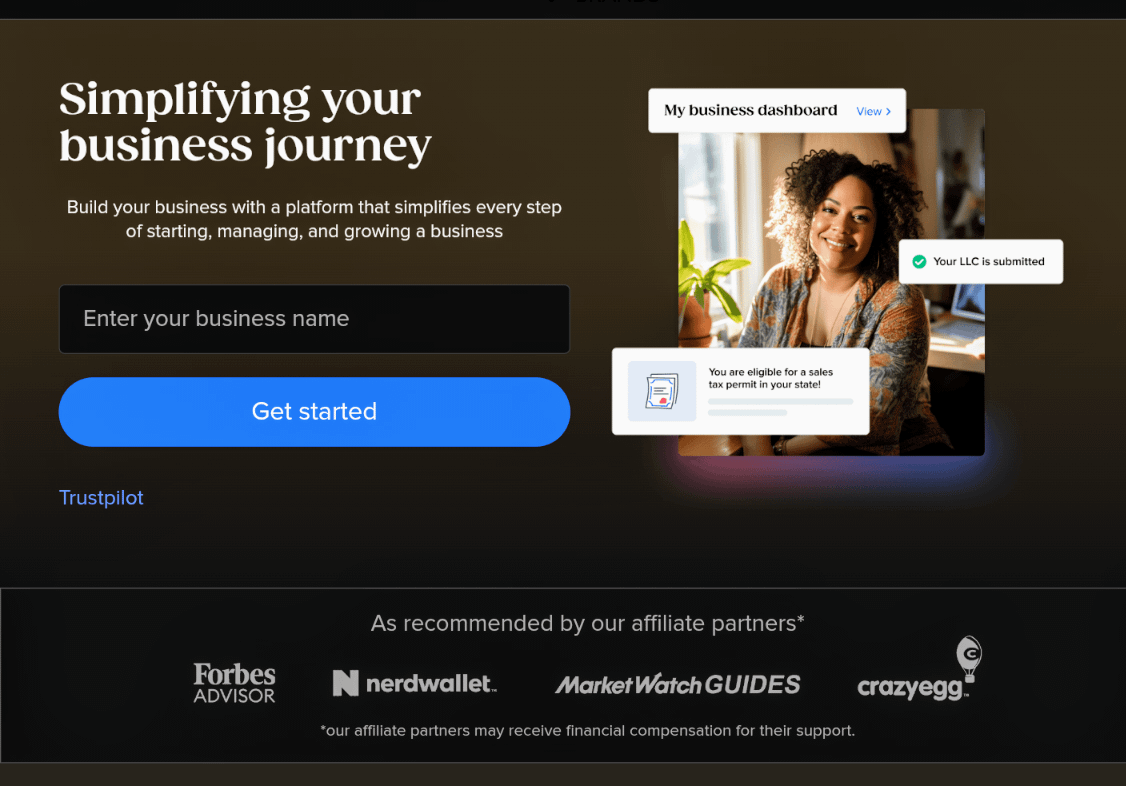The image size is (1126, 786).
Task: Click the sales tax permit eligibility message
Action: click(771, 378)
